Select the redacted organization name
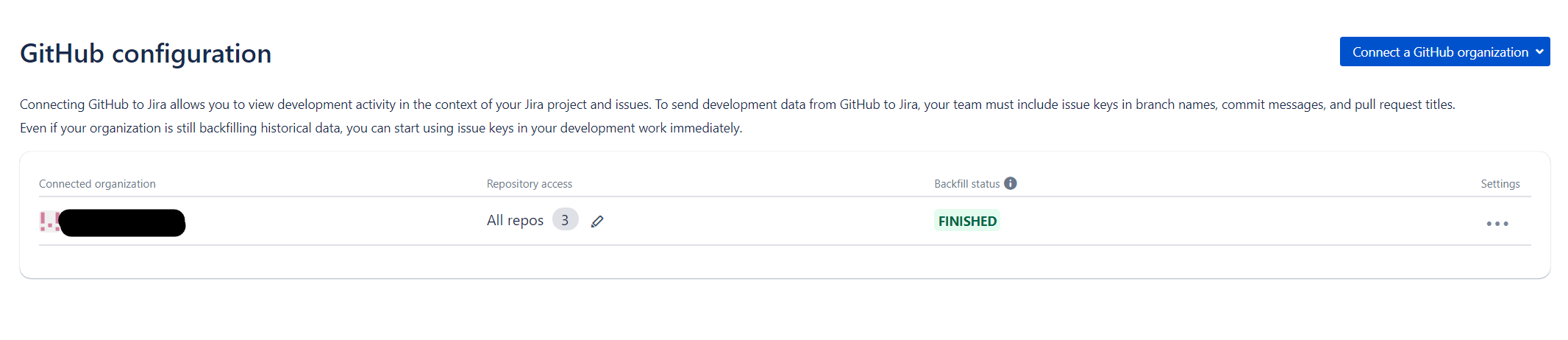1568x340 pixels. (x=122, y=223)
